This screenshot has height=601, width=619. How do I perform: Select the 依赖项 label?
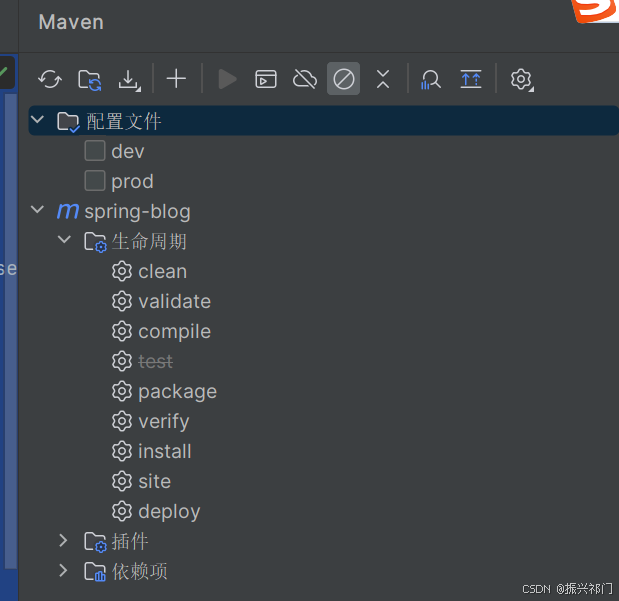point(140,572)
